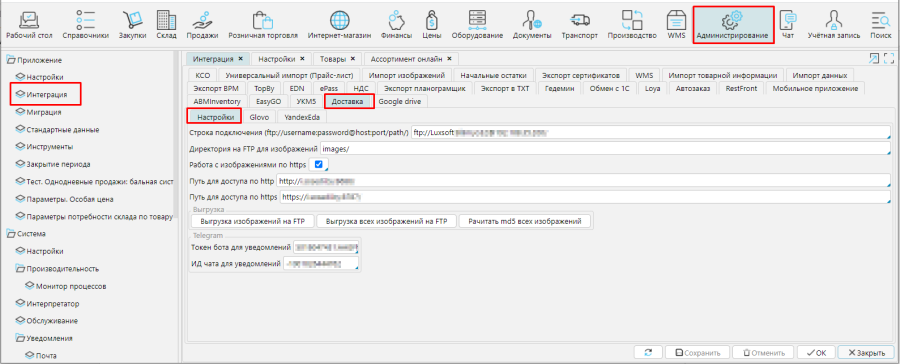Switch to the Google drive tab
This screenshot has width=900, height=364.
point(400,102)
